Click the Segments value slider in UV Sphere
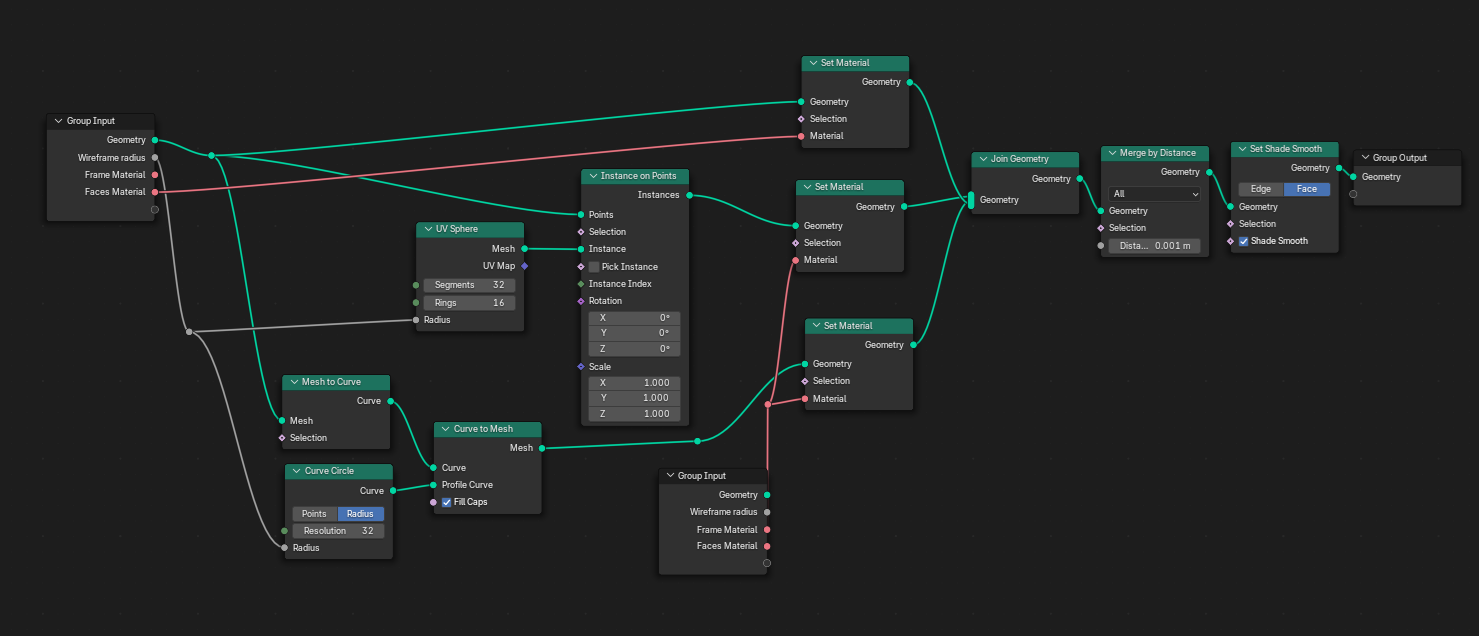The image size is (1479, 636). [x=469, y=285]
